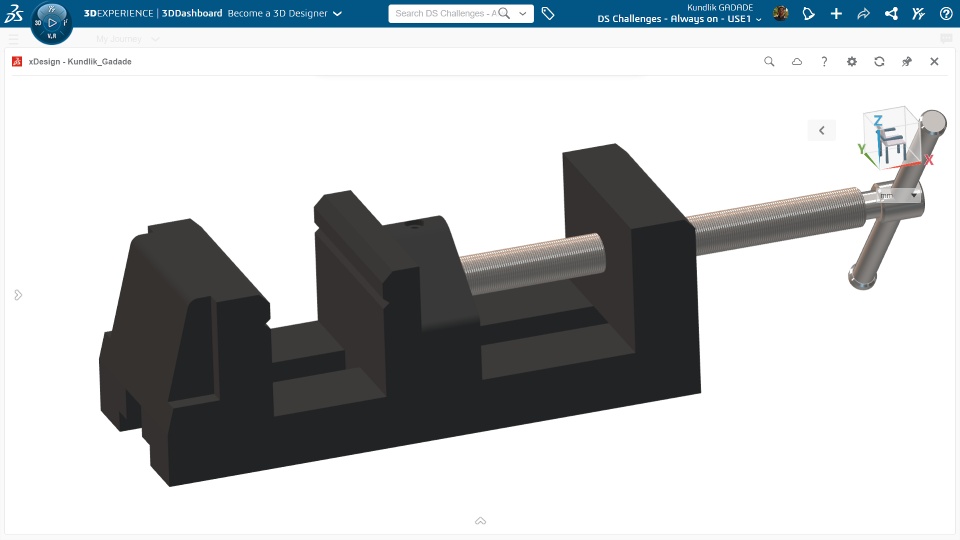
Task: Click the widget help question mark
Action: [824, 61]
